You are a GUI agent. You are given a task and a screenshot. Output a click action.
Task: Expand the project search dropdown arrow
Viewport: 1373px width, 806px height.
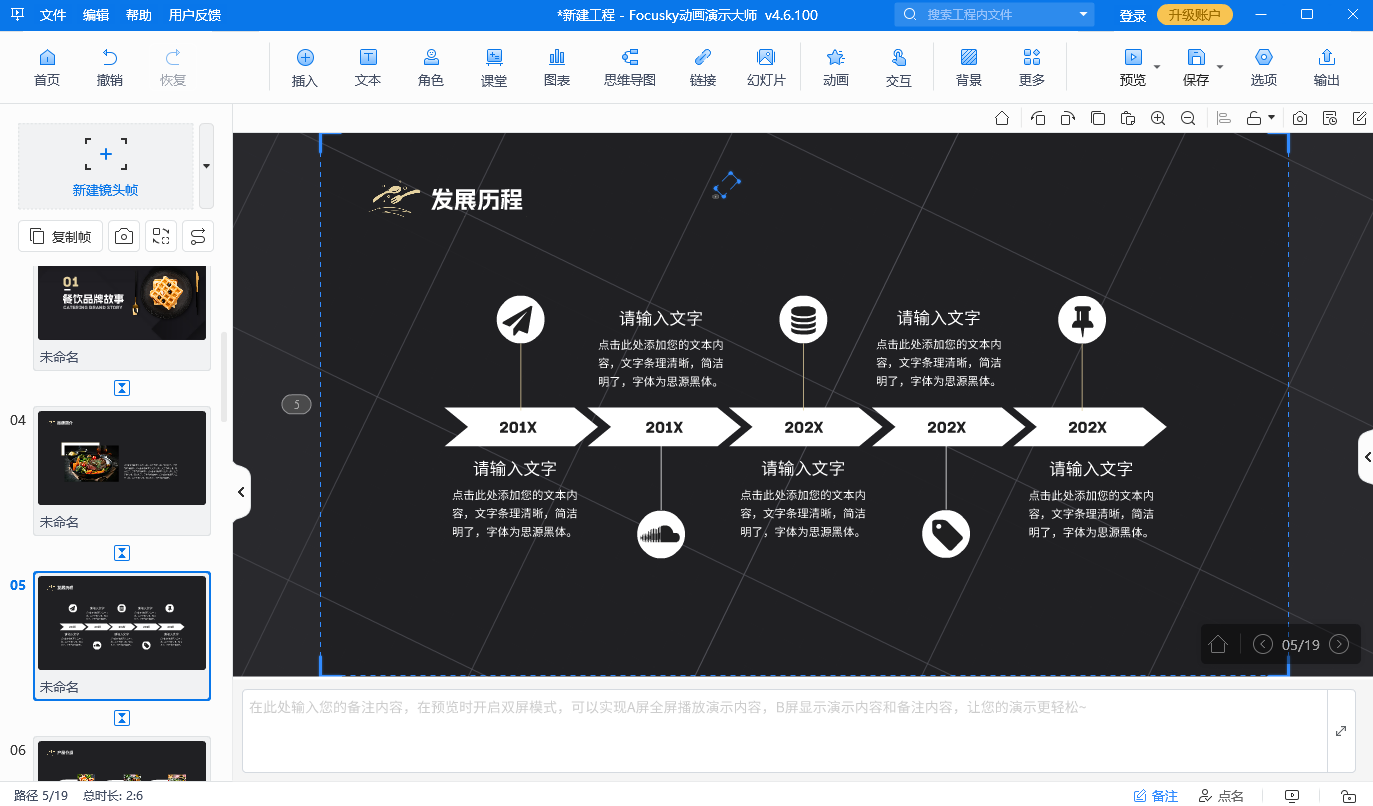pyautogui.click(x=1084, y=15)
